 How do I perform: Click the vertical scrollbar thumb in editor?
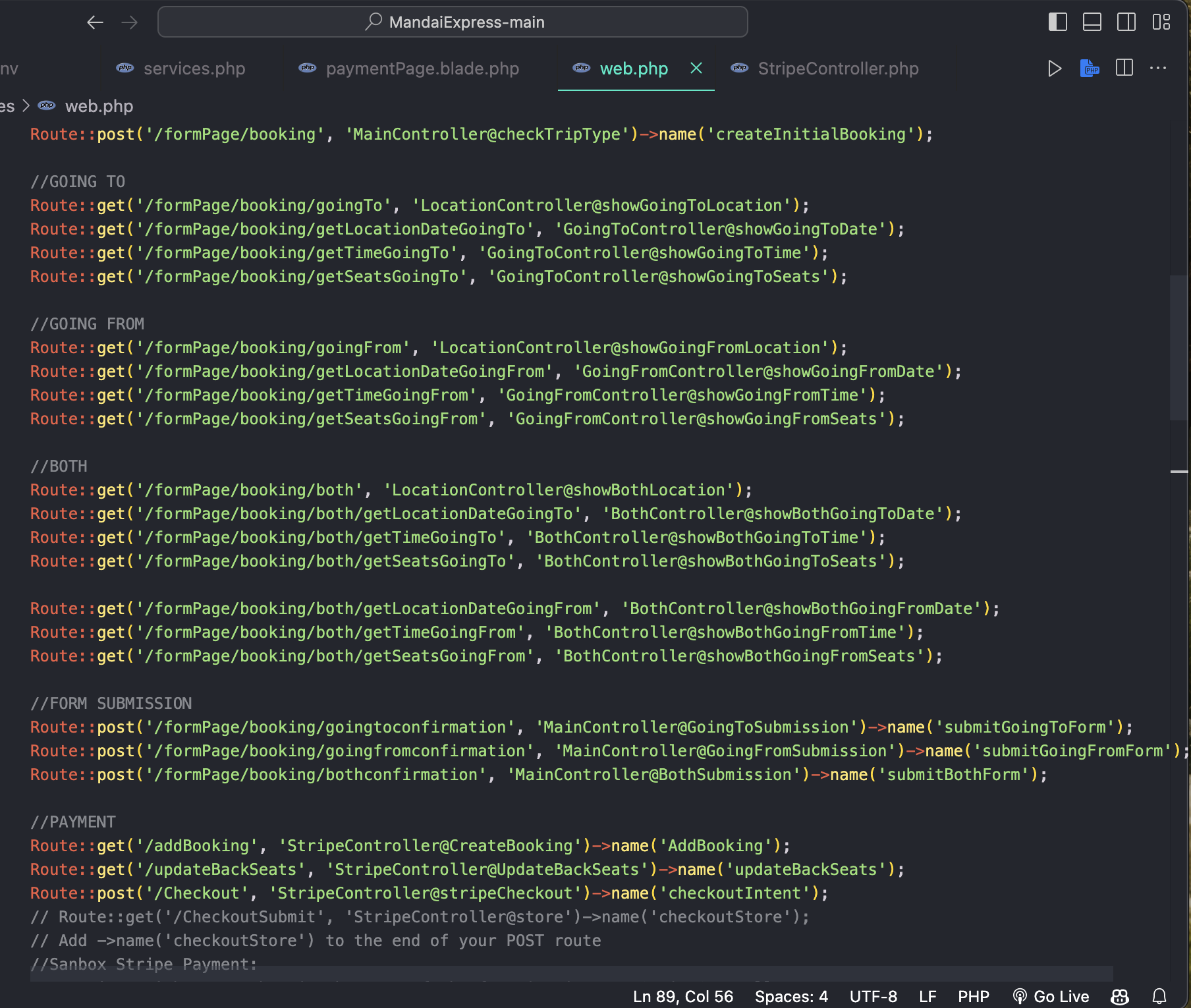[1178, 348]
